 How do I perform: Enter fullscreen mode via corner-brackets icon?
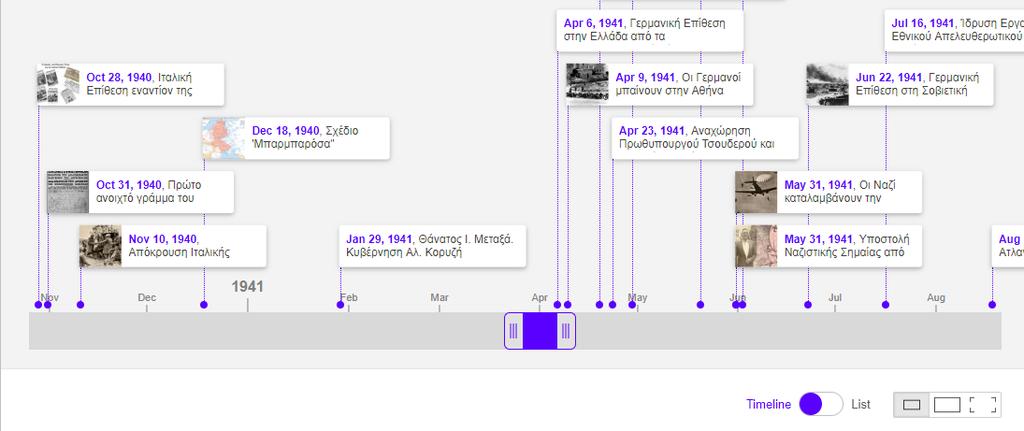click(984, 405)
